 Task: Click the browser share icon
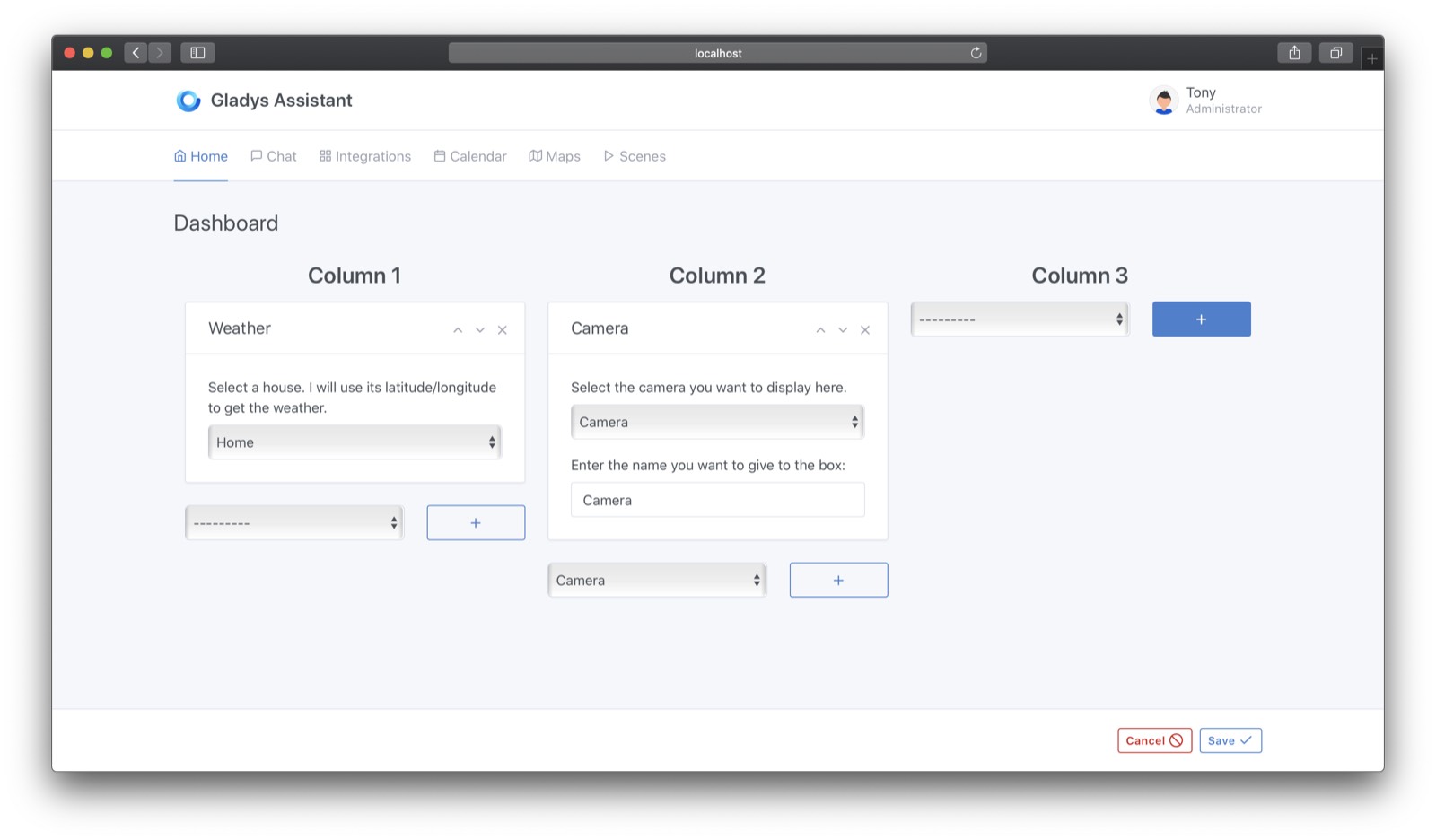coord(1294,53)
